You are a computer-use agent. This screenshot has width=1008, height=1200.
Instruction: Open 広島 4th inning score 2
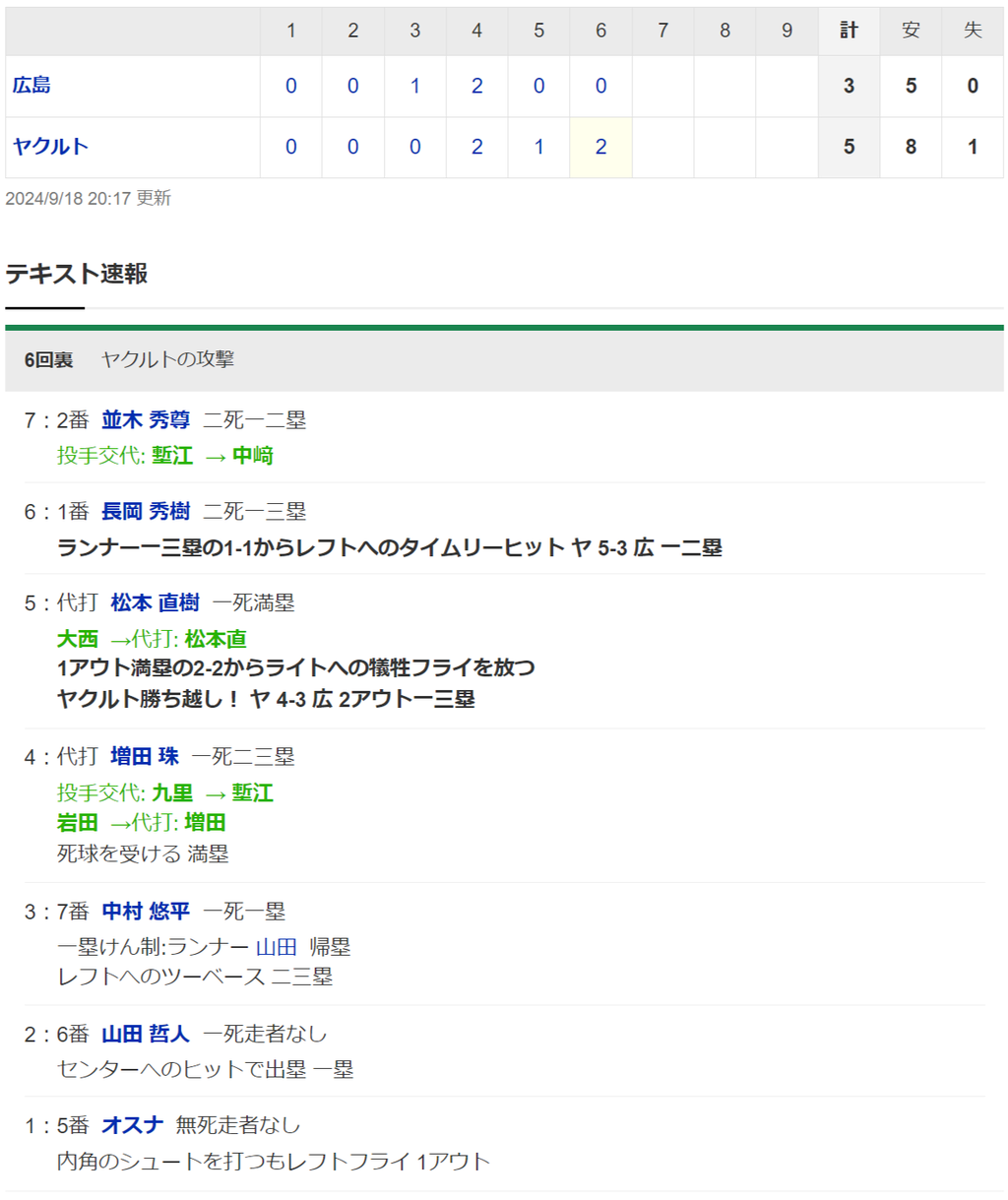[476, 86]
